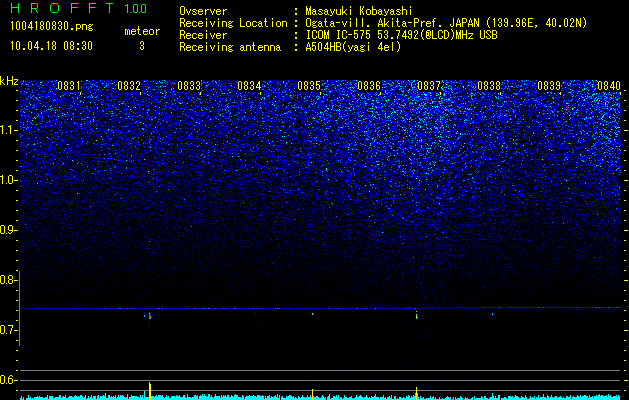629x400 pixels.
Task: Click the Receiving antenna label
Action: click(230, 47)
